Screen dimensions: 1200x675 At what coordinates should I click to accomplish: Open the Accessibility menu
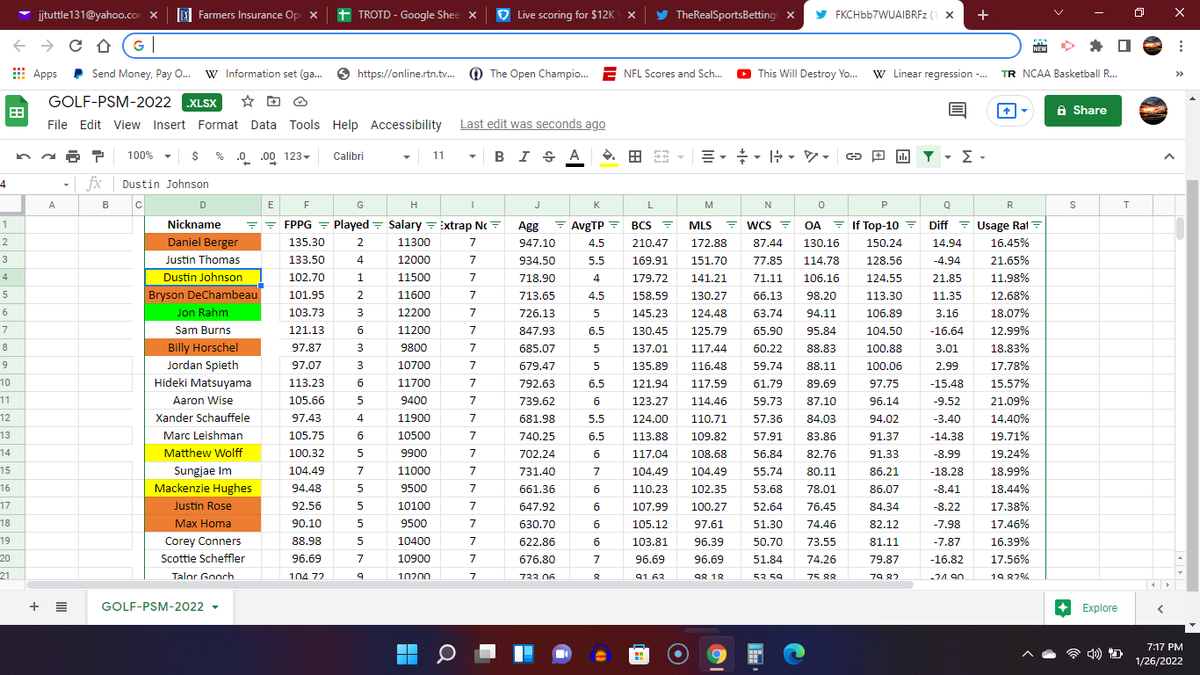point(406,125)
